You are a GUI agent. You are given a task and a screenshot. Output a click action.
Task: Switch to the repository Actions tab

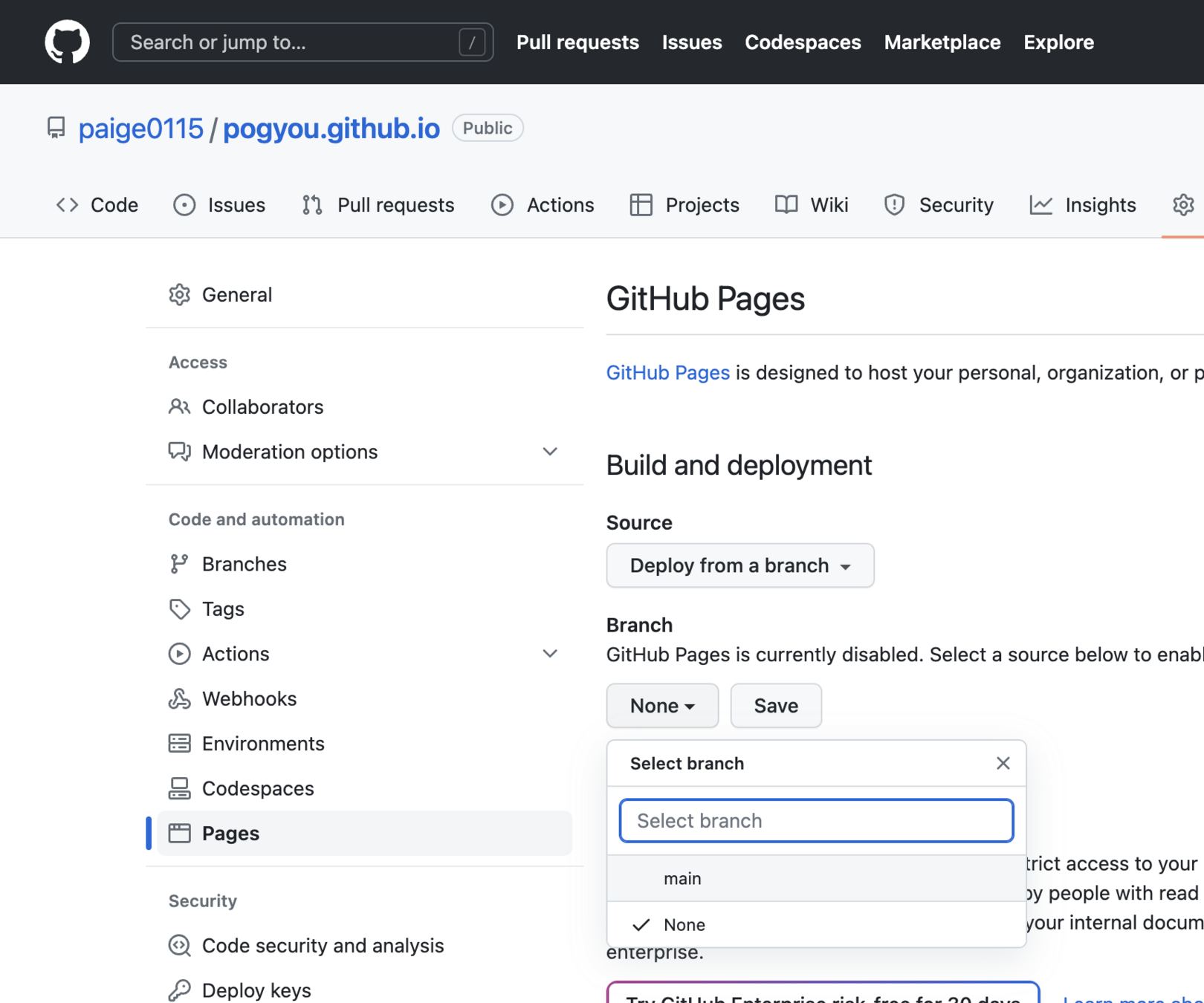click(543, 205)
